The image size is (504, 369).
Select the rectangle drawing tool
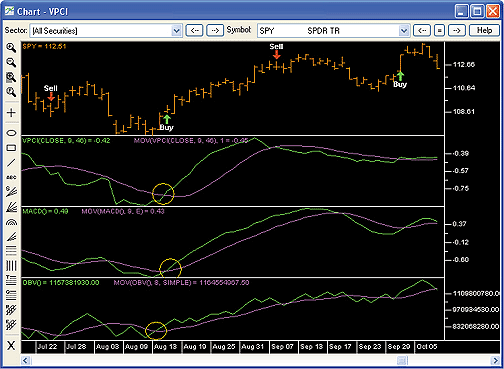[x=11, y=148]
